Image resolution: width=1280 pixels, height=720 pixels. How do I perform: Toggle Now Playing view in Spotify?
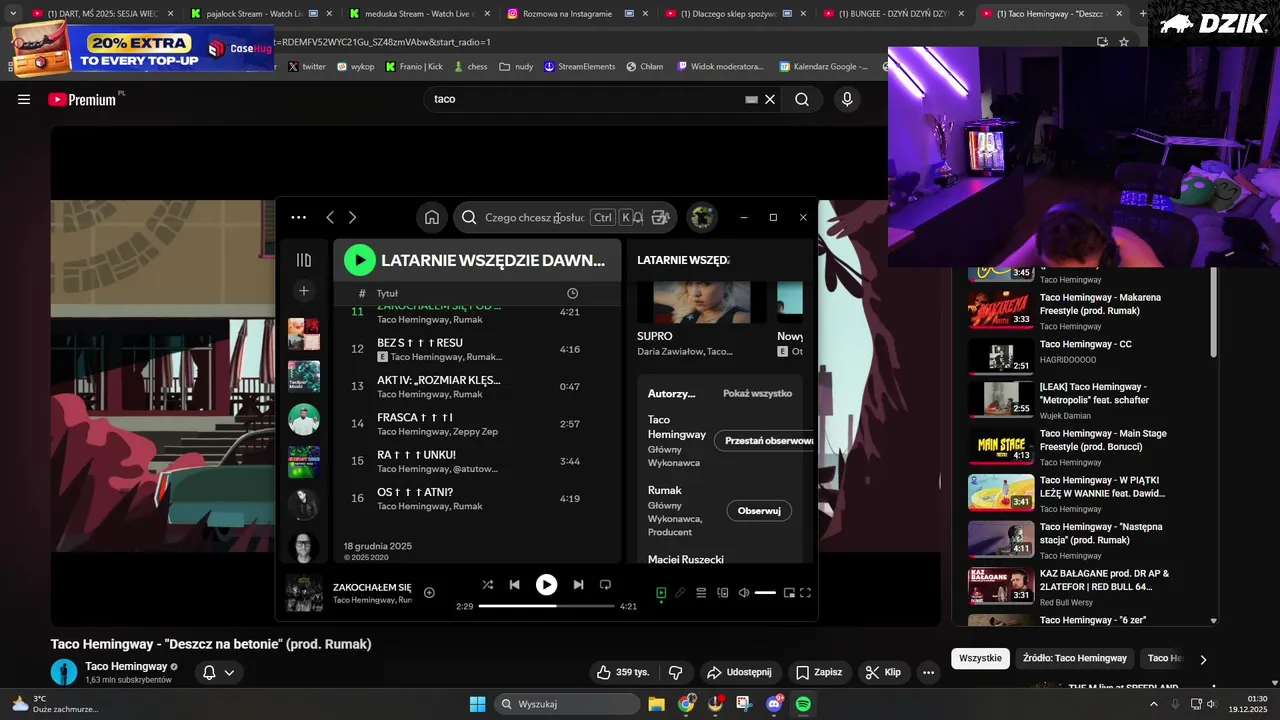[661, 593]
